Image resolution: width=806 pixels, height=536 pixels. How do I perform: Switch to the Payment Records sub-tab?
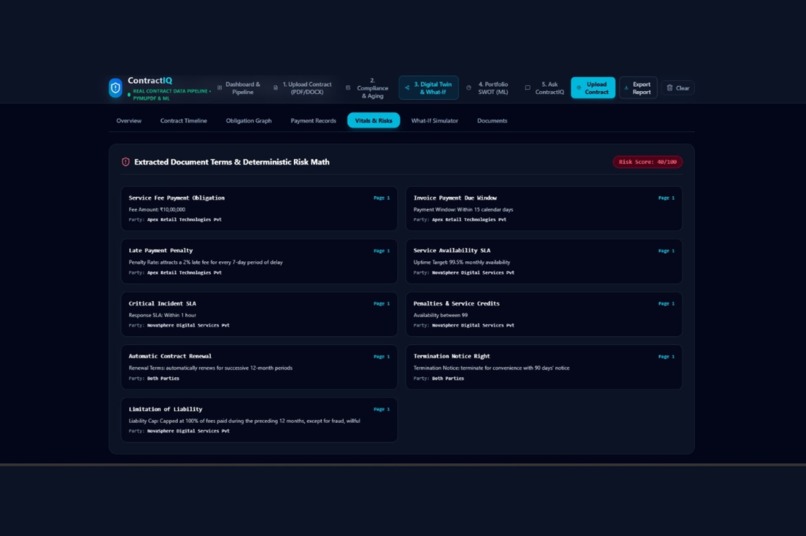pos(313,121)
